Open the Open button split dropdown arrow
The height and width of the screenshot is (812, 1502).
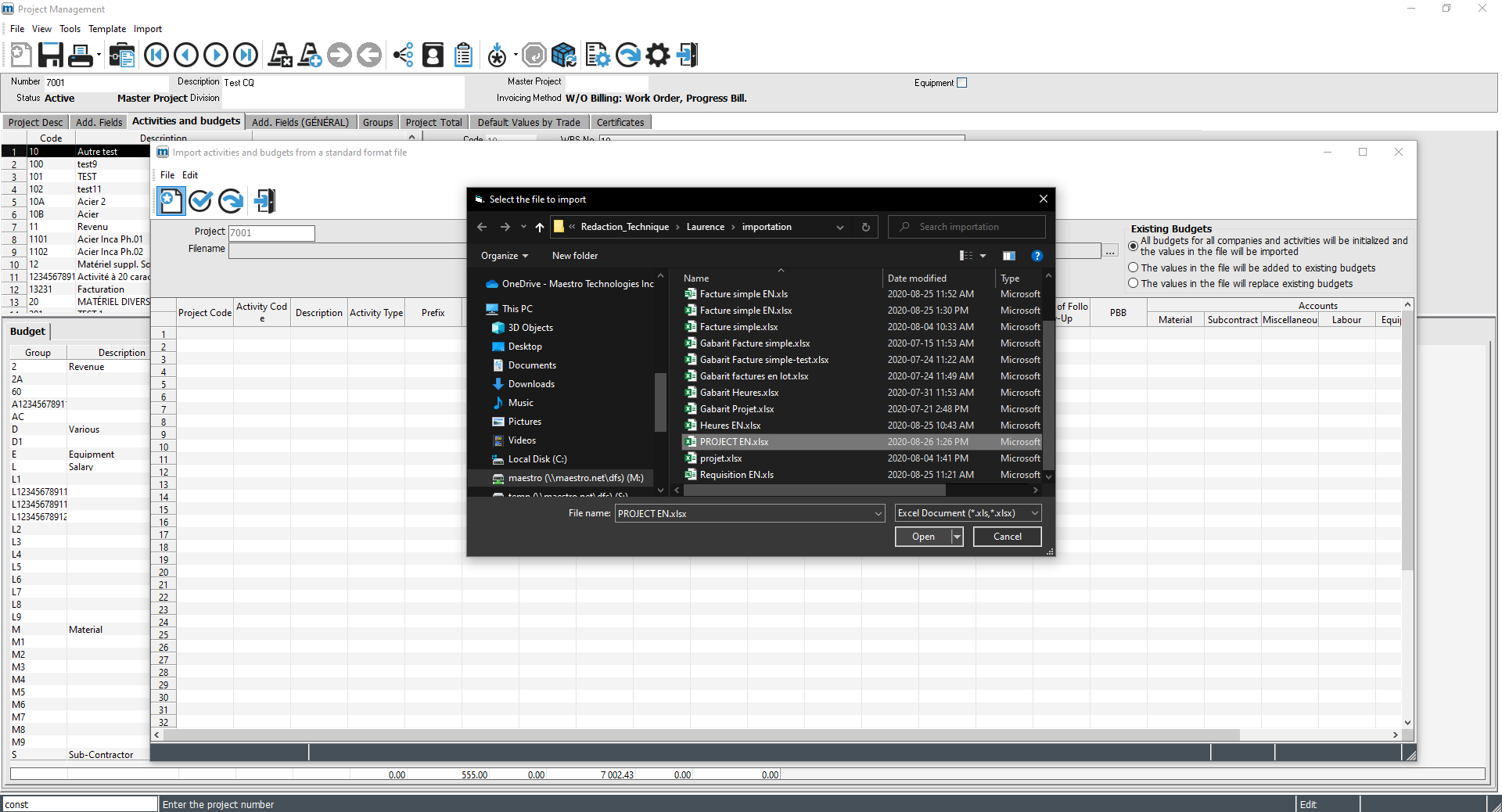click(x=957, y=537)
